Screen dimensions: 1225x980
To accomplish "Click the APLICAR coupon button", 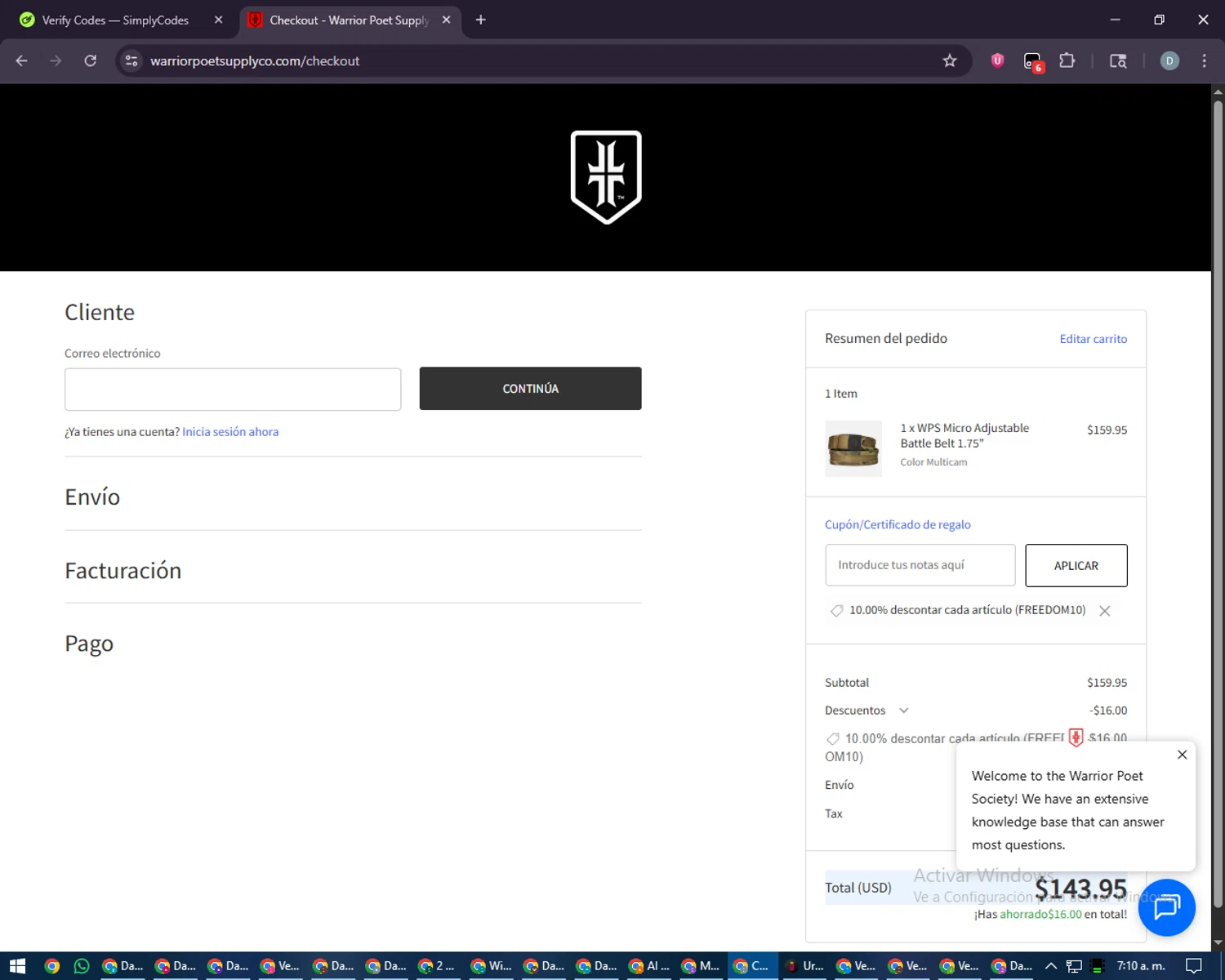I will point(1076,565).
